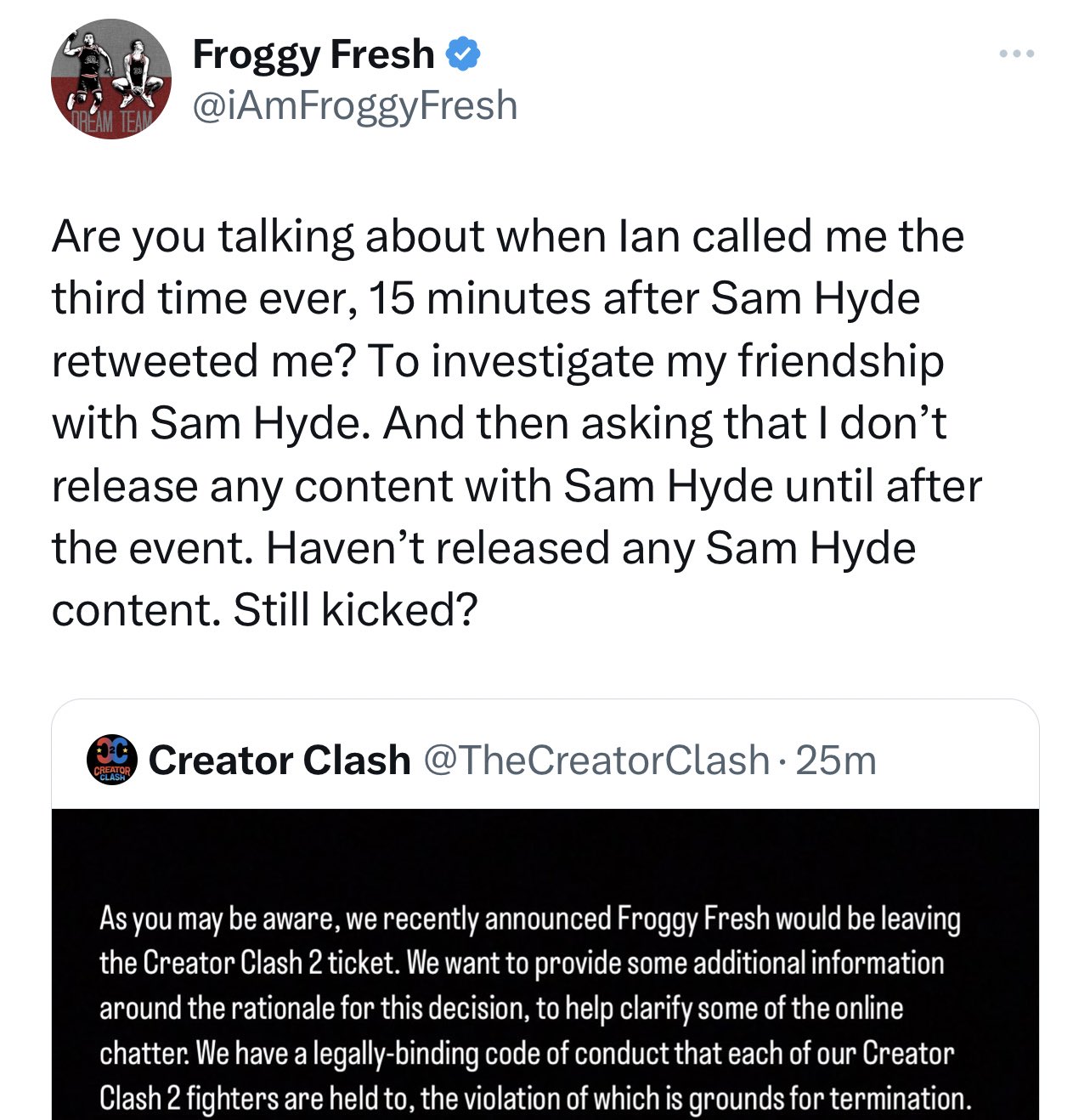Click the tweet line starting "Are you talking about"
This screenshot has width=1090, height=1120.
coord(507,236)
